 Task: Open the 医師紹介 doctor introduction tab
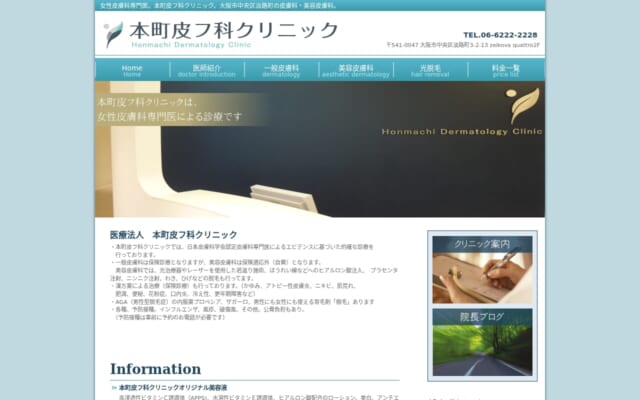207,70
